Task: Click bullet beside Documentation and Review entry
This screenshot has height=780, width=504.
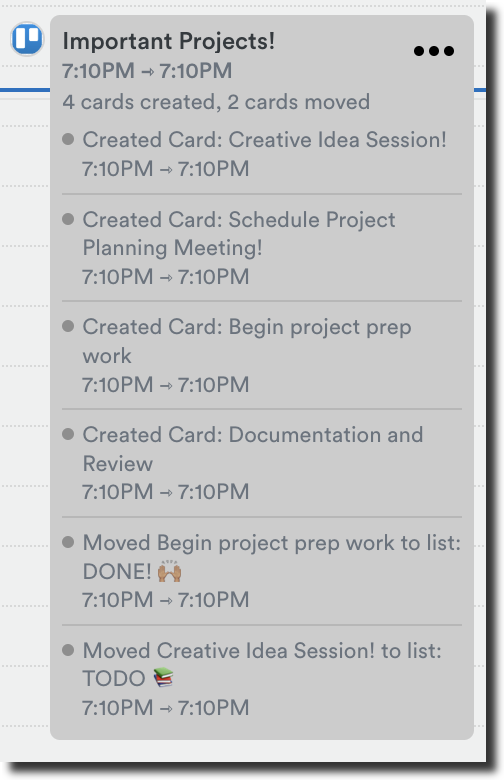Action: coord(68,434)
